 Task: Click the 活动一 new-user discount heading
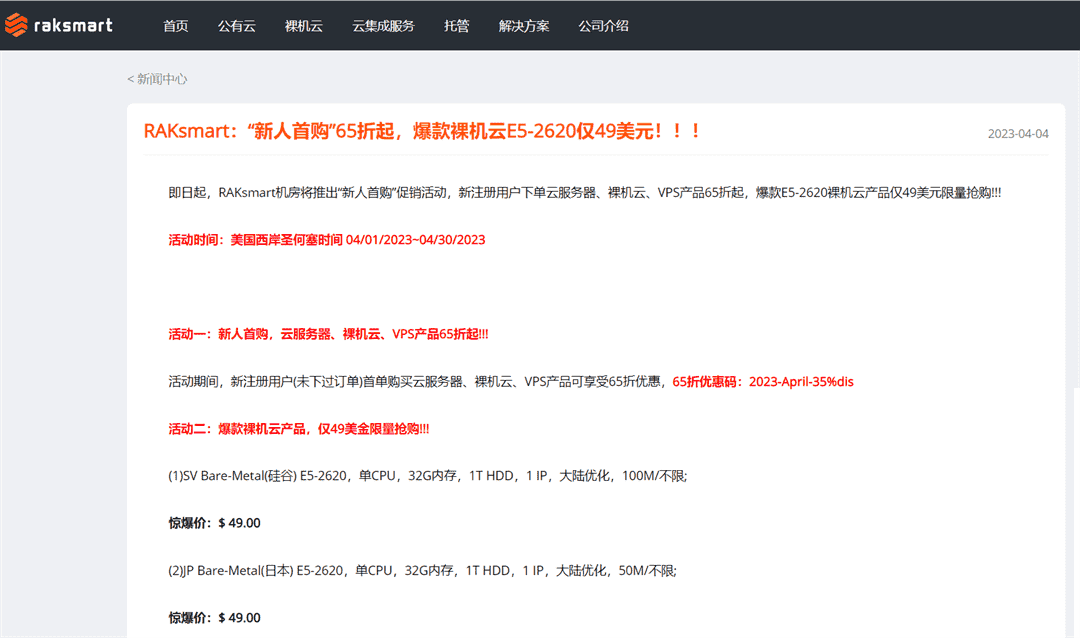click(328, 334)
